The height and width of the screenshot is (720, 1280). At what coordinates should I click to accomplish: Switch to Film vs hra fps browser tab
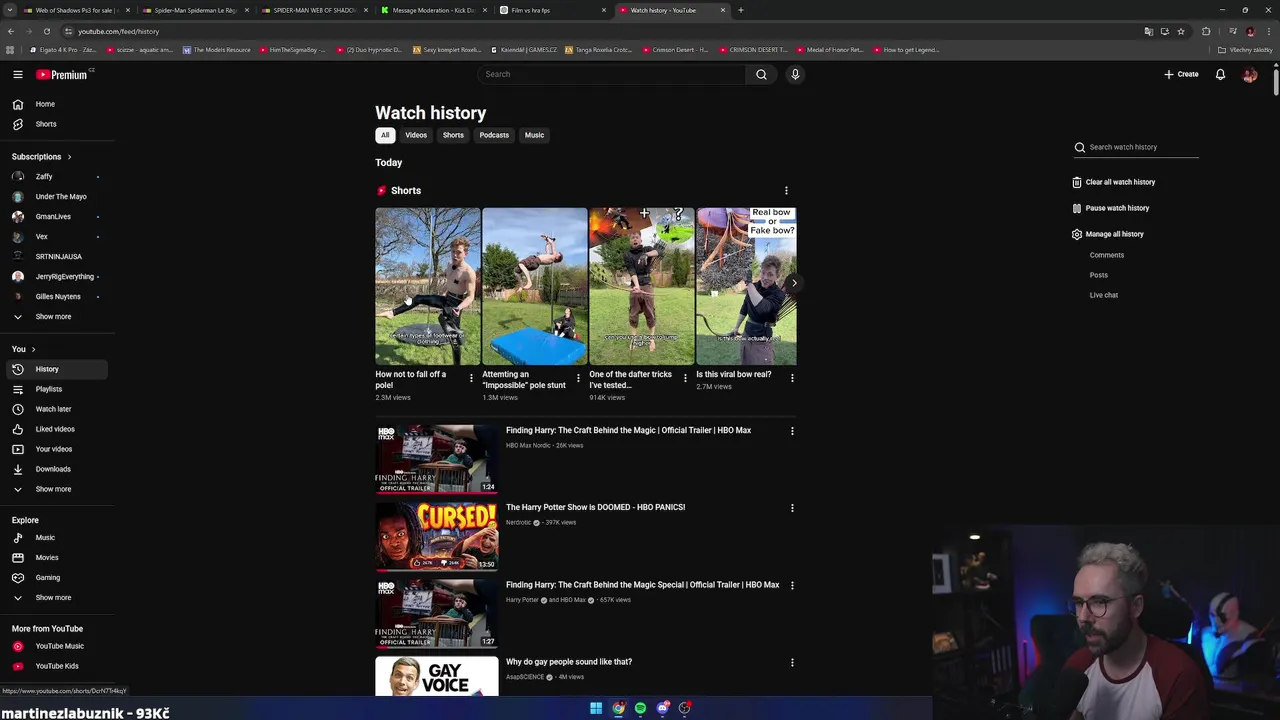552,10
